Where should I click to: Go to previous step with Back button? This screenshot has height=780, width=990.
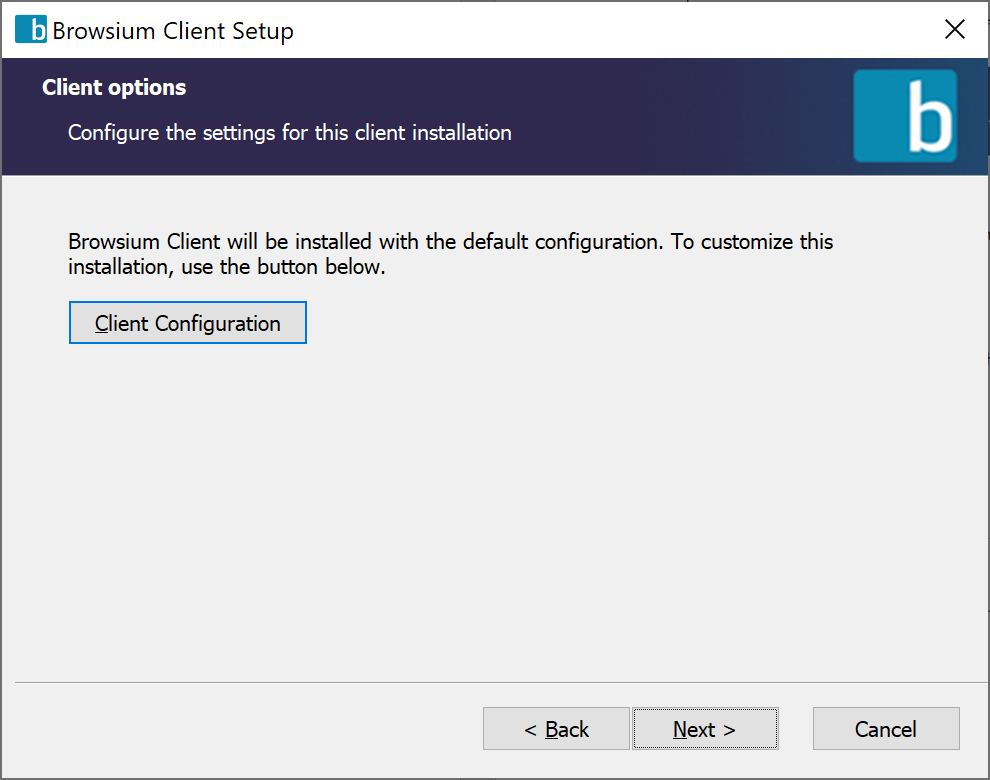[556, 729]
